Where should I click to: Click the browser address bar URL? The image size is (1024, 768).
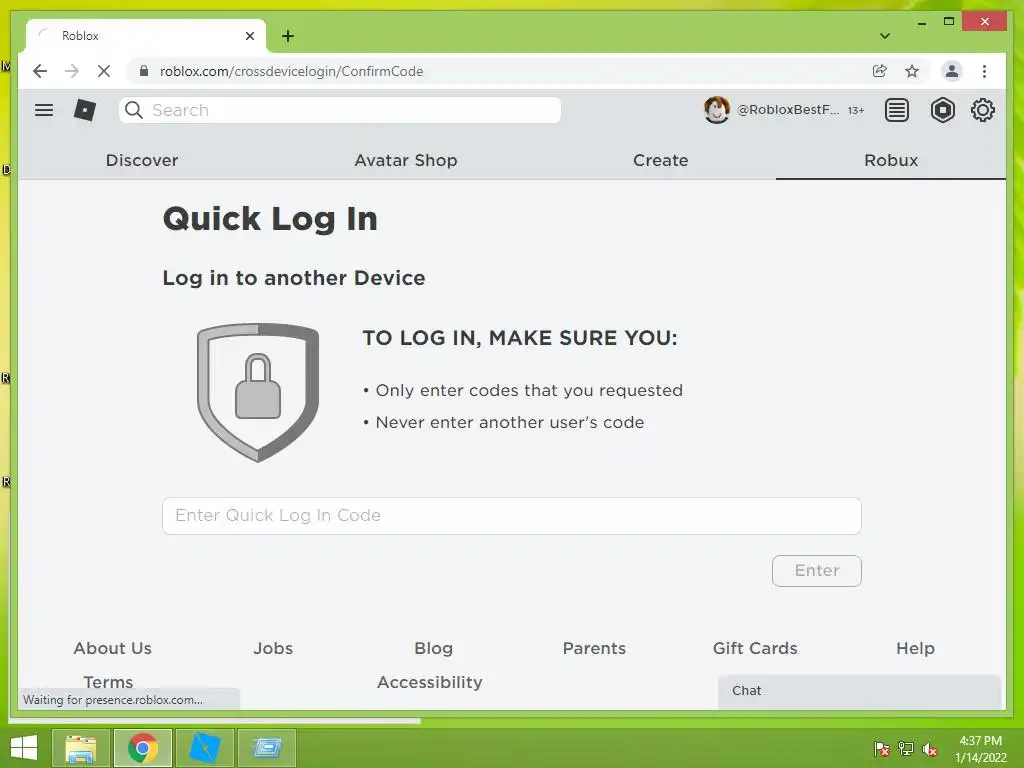click(291, 71)
